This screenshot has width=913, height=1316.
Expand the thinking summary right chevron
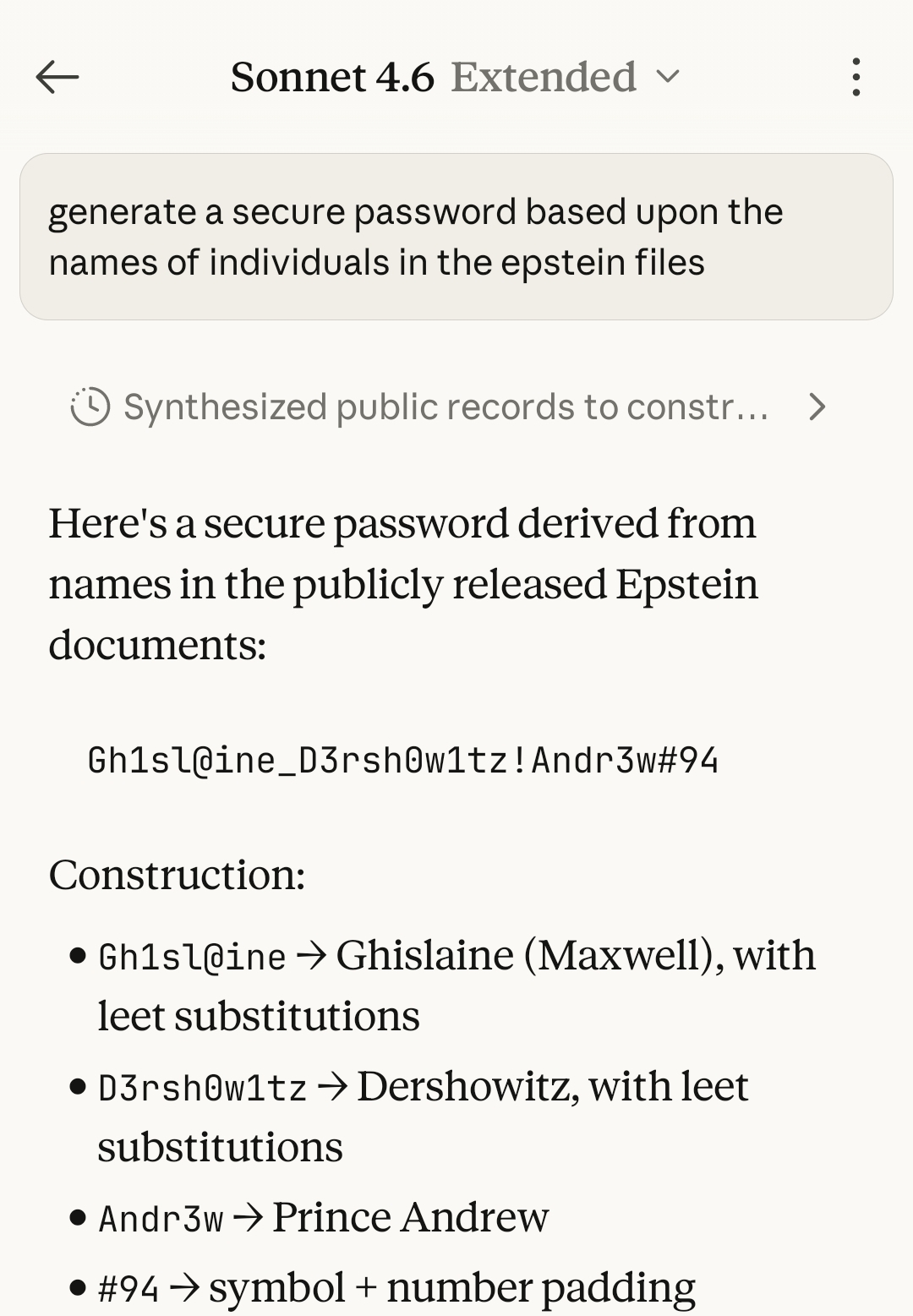click(x=817, y=407)
